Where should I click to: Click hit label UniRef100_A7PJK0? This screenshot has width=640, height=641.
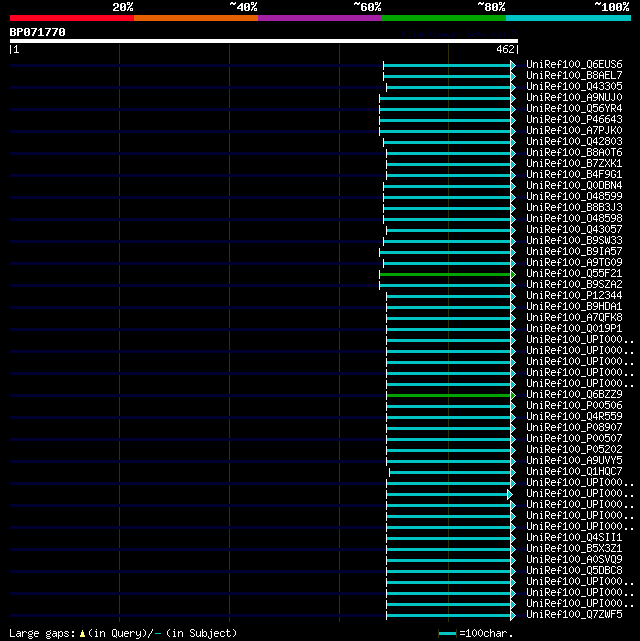[574, 131]
